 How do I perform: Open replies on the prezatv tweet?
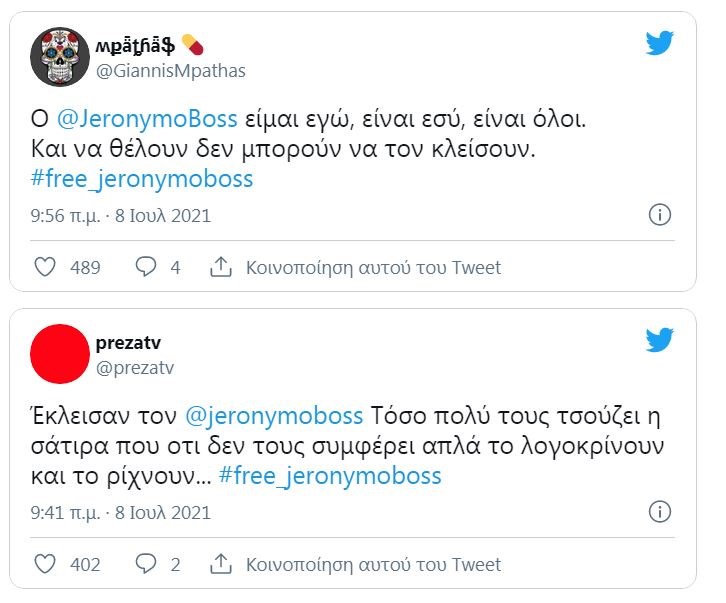coord(146,564)
